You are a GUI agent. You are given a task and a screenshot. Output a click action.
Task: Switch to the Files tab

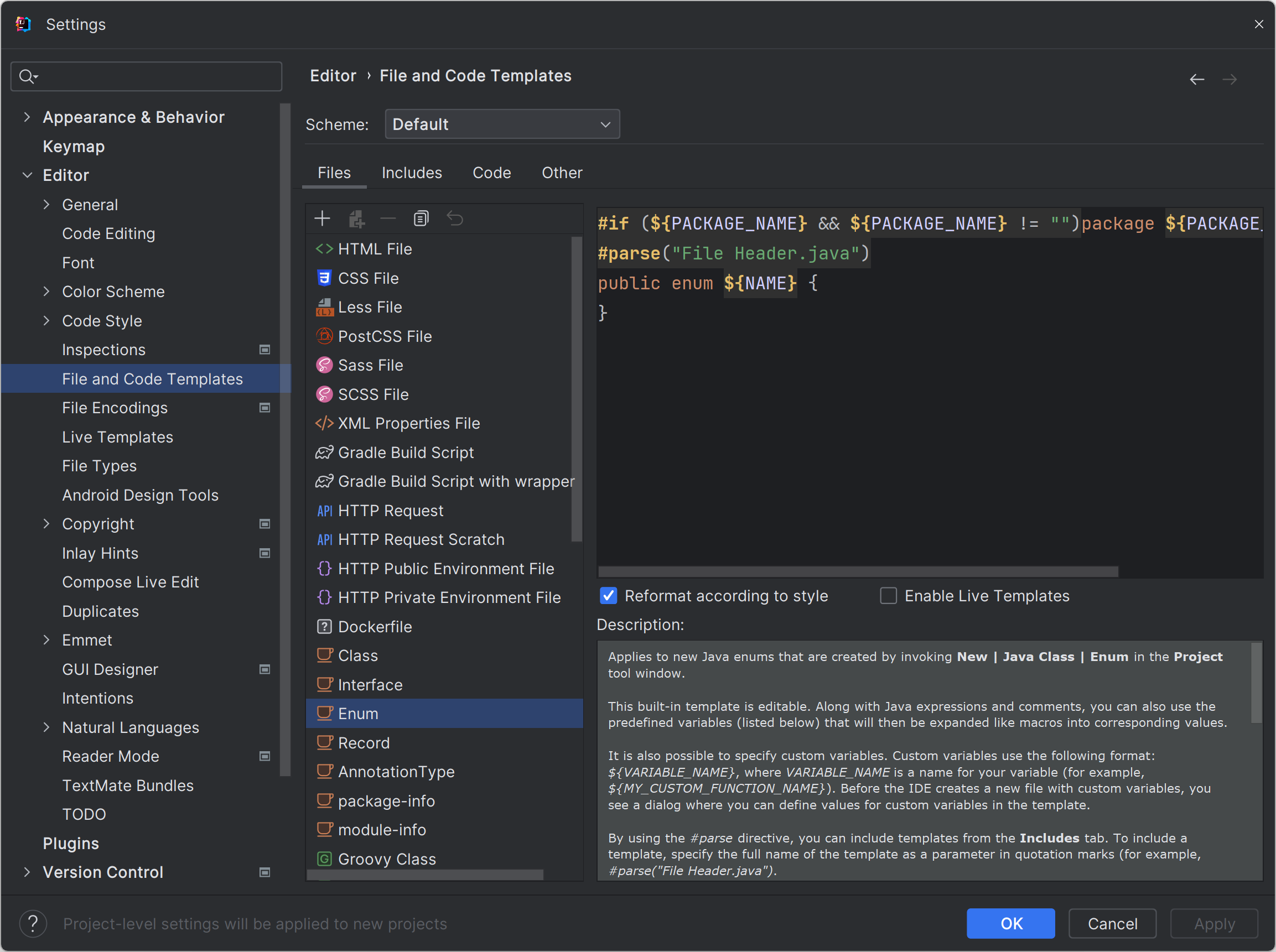(x=334, y=173)
